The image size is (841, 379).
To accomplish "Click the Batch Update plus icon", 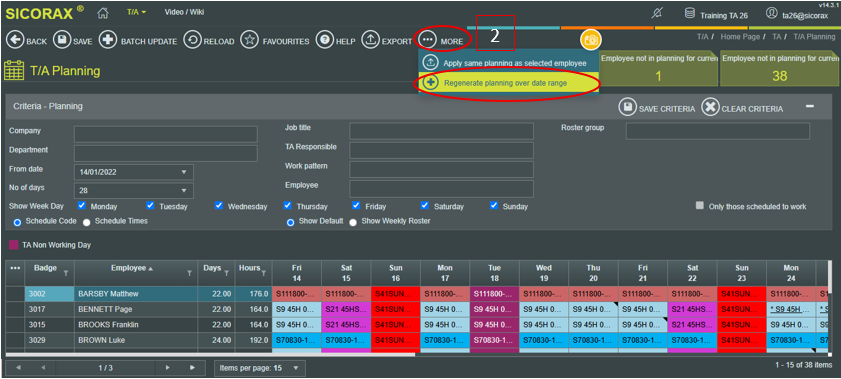I will 108,40.
